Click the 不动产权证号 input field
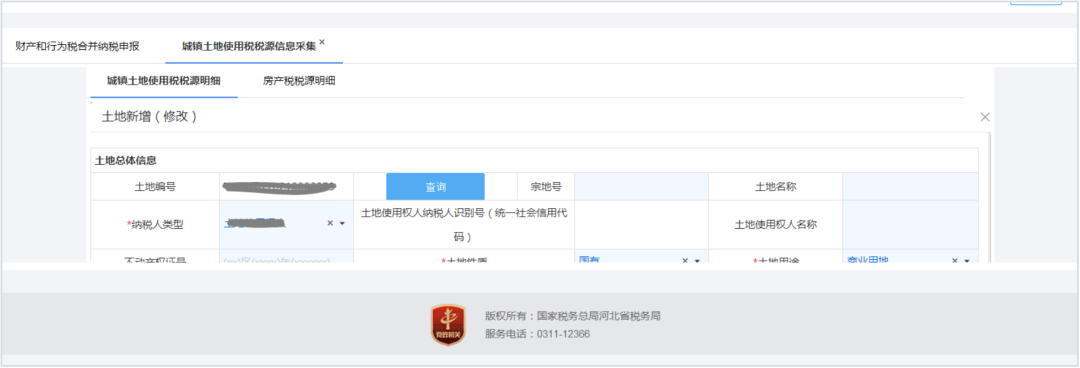The width and height of the screenshot is (1080, 368). [x=287, y=257]
